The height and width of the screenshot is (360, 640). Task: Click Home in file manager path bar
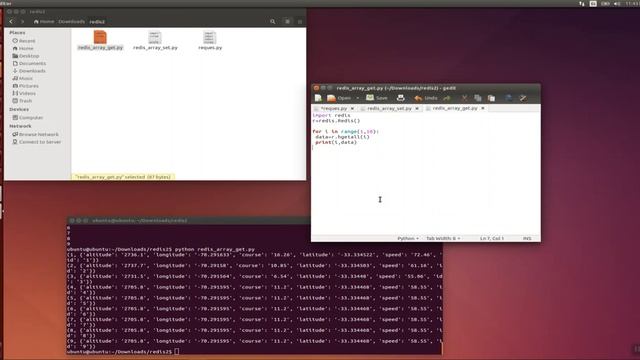click(x=44, y=22)
